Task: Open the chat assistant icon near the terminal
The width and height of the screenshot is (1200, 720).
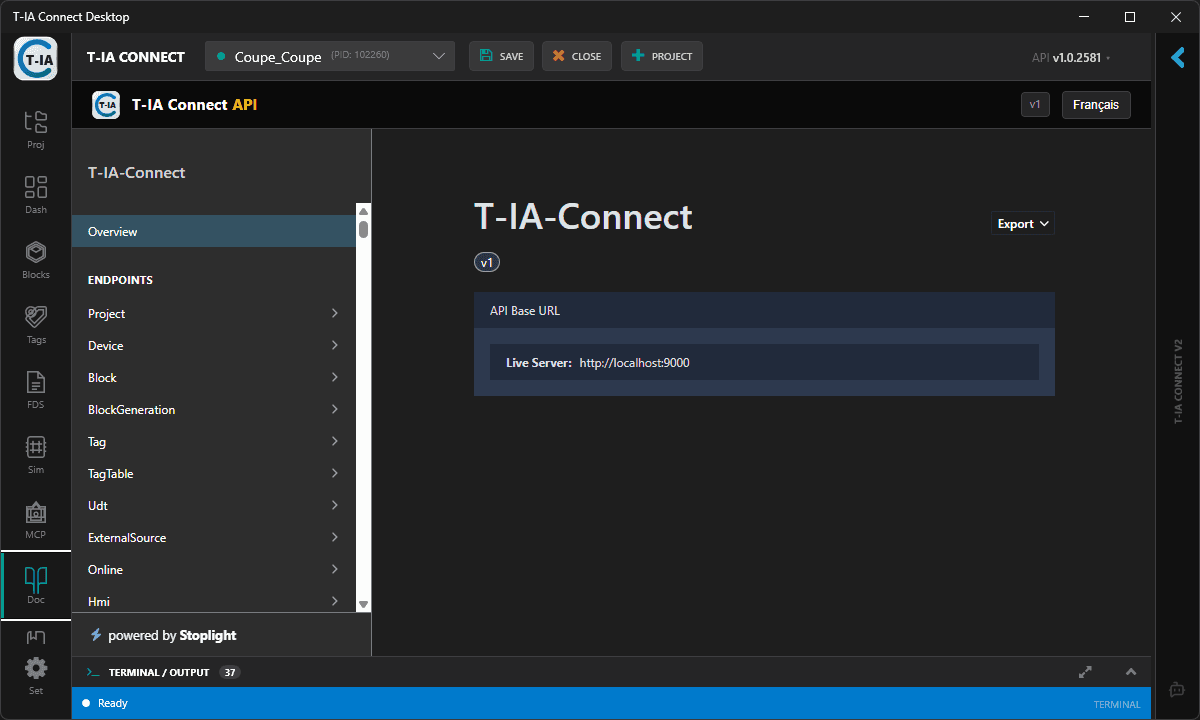Action: [x=1176, y=689]
